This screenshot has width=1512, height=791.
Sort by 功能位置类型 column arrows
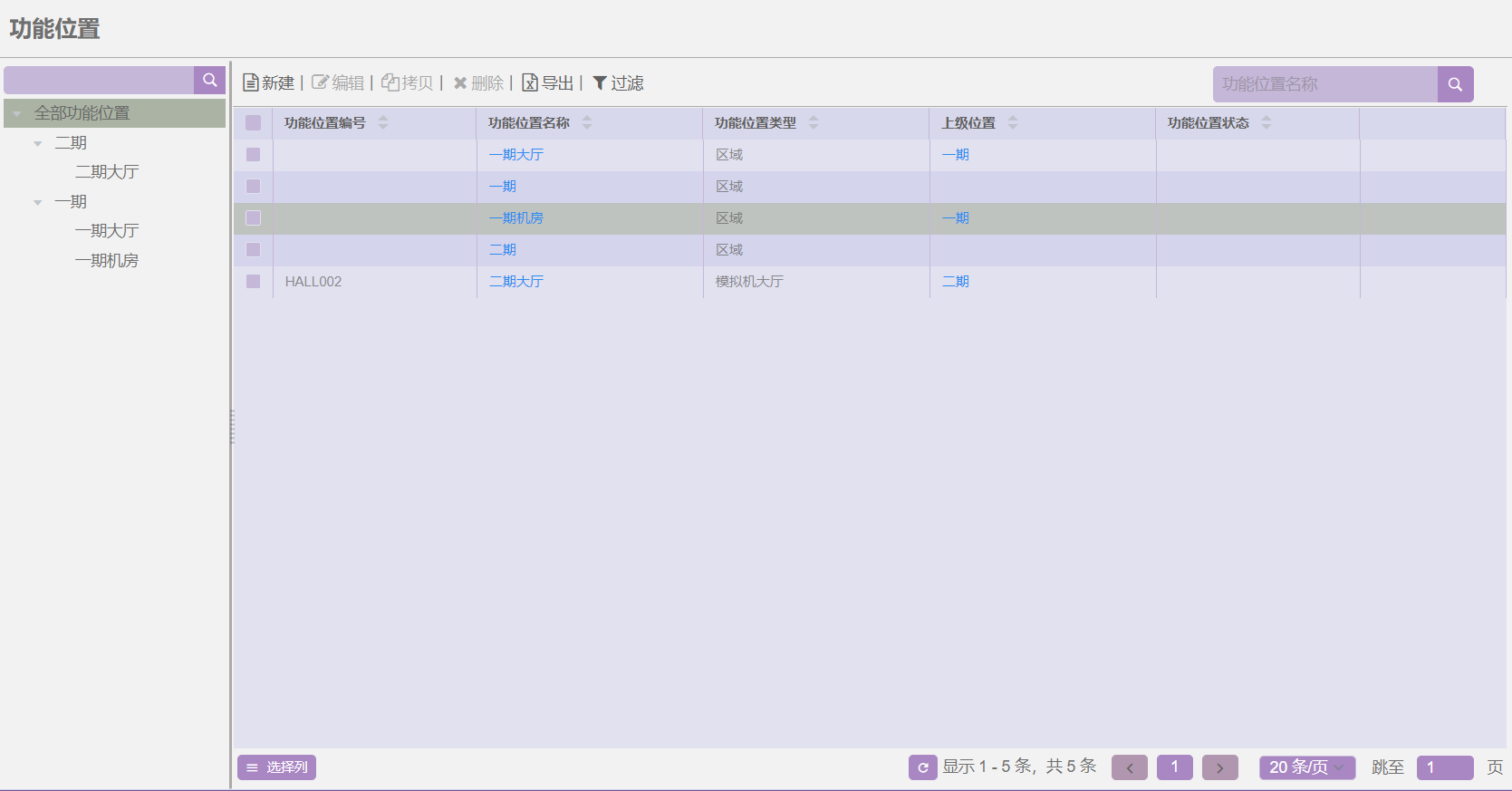pos(814,122)
